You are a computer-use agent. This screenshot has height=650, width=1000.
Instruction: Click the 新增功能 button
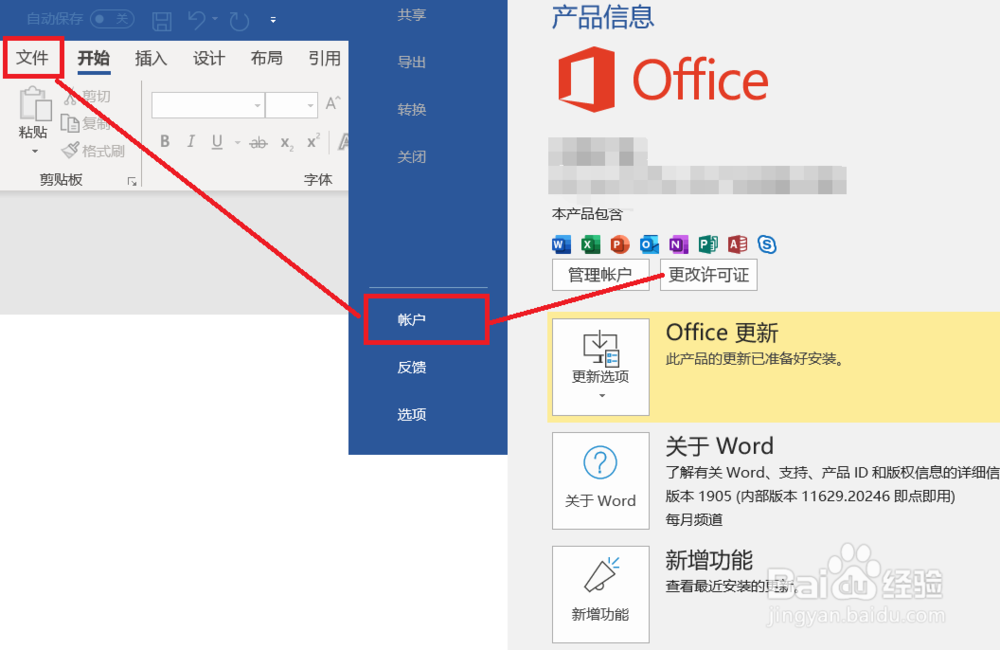point(601,594)
